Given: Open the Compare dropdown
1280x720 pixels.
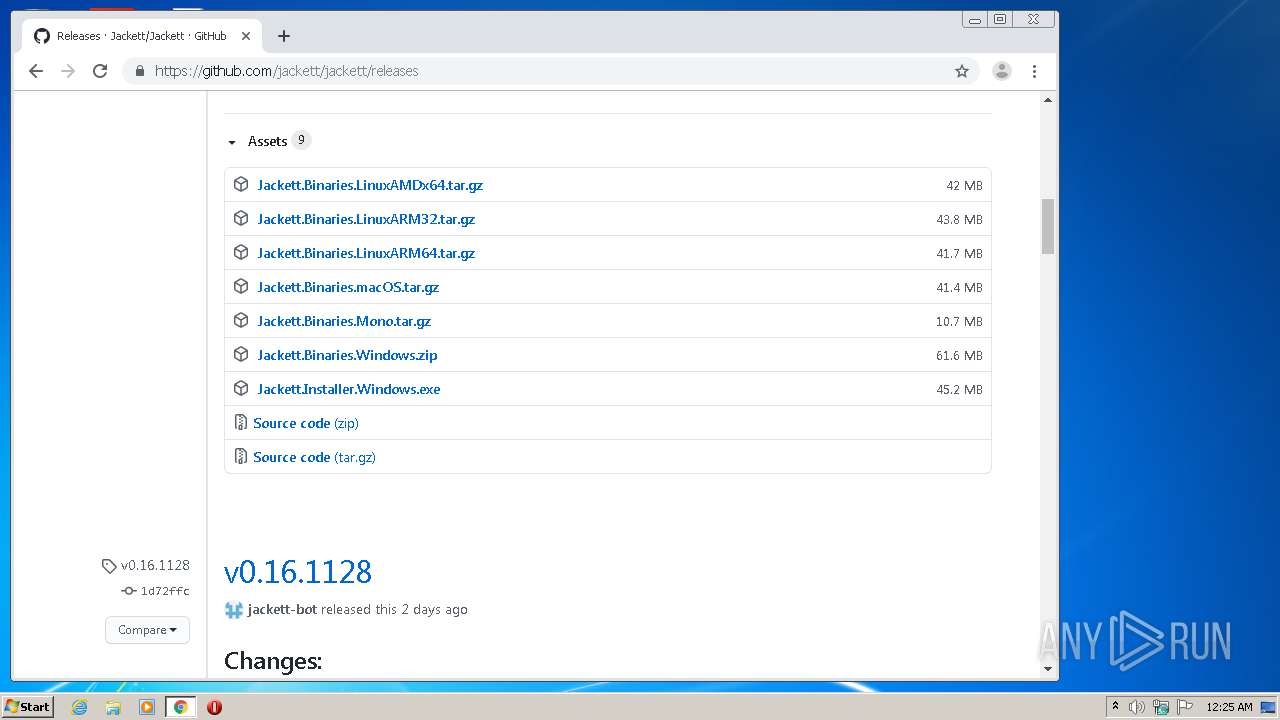Looking at the screenshot, I should [x=147, y=630].
